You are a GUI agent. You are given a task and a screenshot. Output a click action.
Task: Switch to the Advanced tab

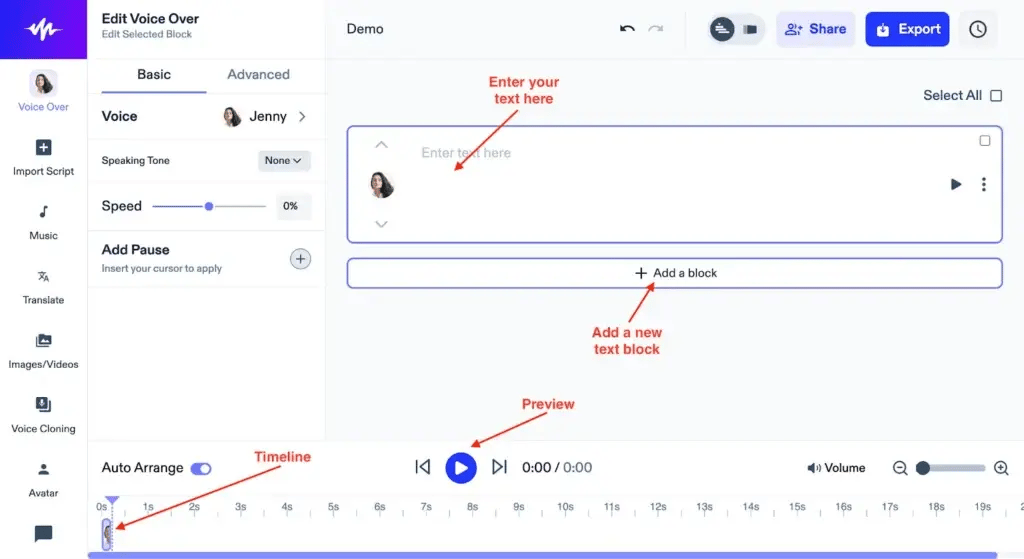258,75
